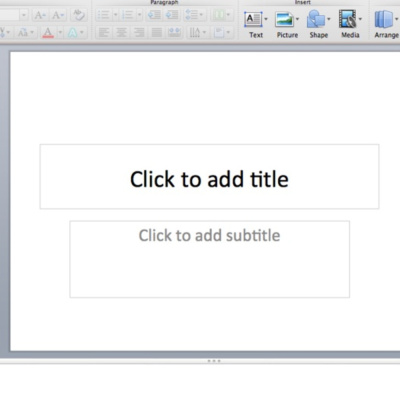Toggle center text alignment
Image resolution: width=400 pixels, height=400 pixels.
click(121, 32)
